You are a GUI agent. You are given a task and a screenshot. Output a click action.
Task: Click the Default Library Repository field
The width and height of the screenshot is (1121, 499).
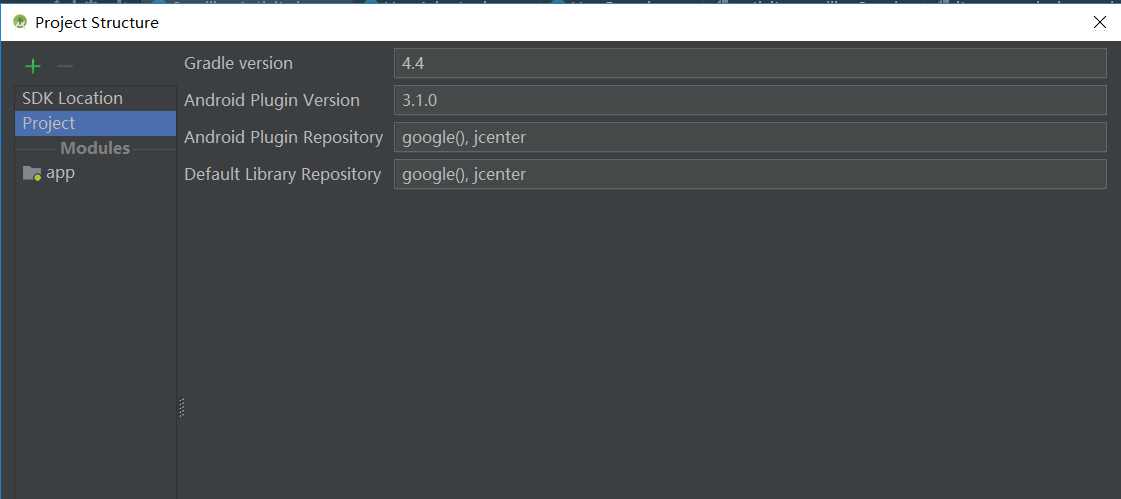click(x=750, y=174)
